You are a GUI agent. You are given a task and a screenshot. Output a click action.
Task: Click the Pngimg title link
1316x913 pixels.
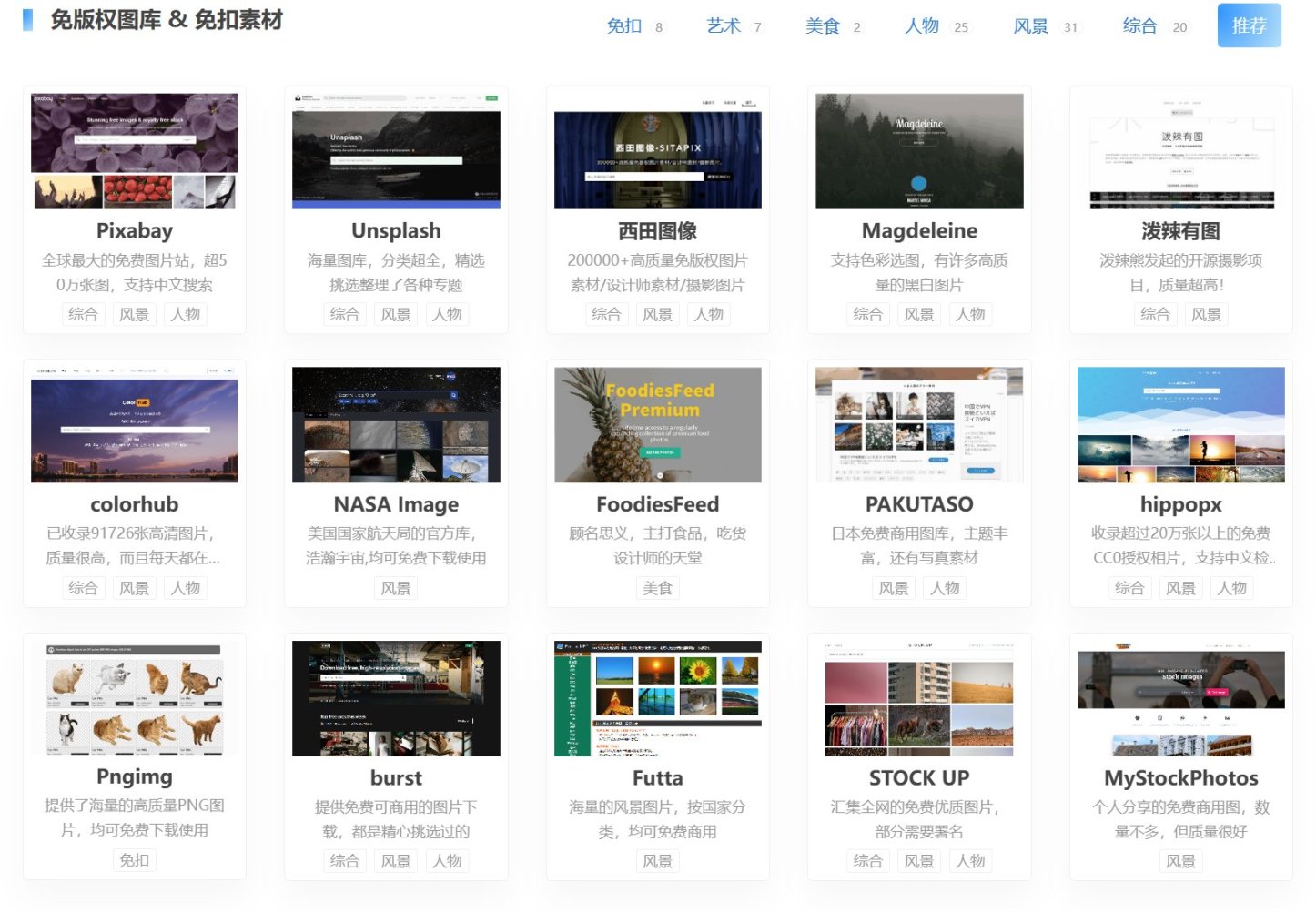(x=135, y=776)
